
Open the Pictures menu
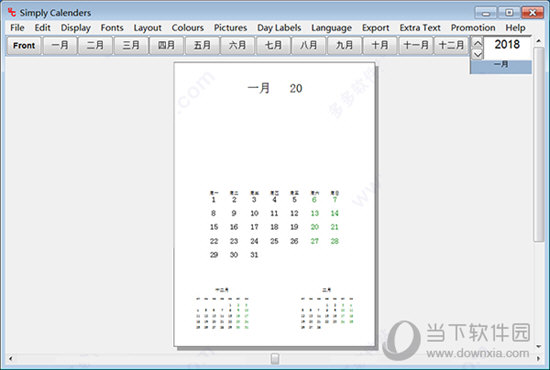(x=230, y=28)
